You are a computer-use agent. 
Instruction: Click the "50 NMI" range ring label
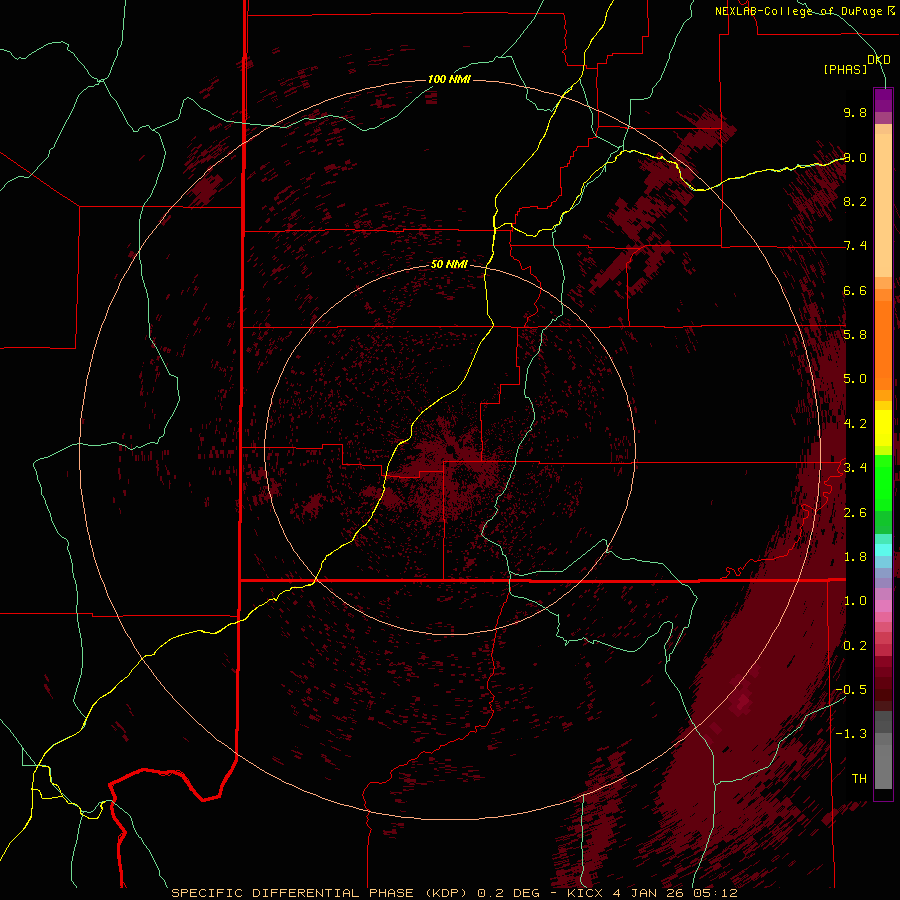point(449,264)
